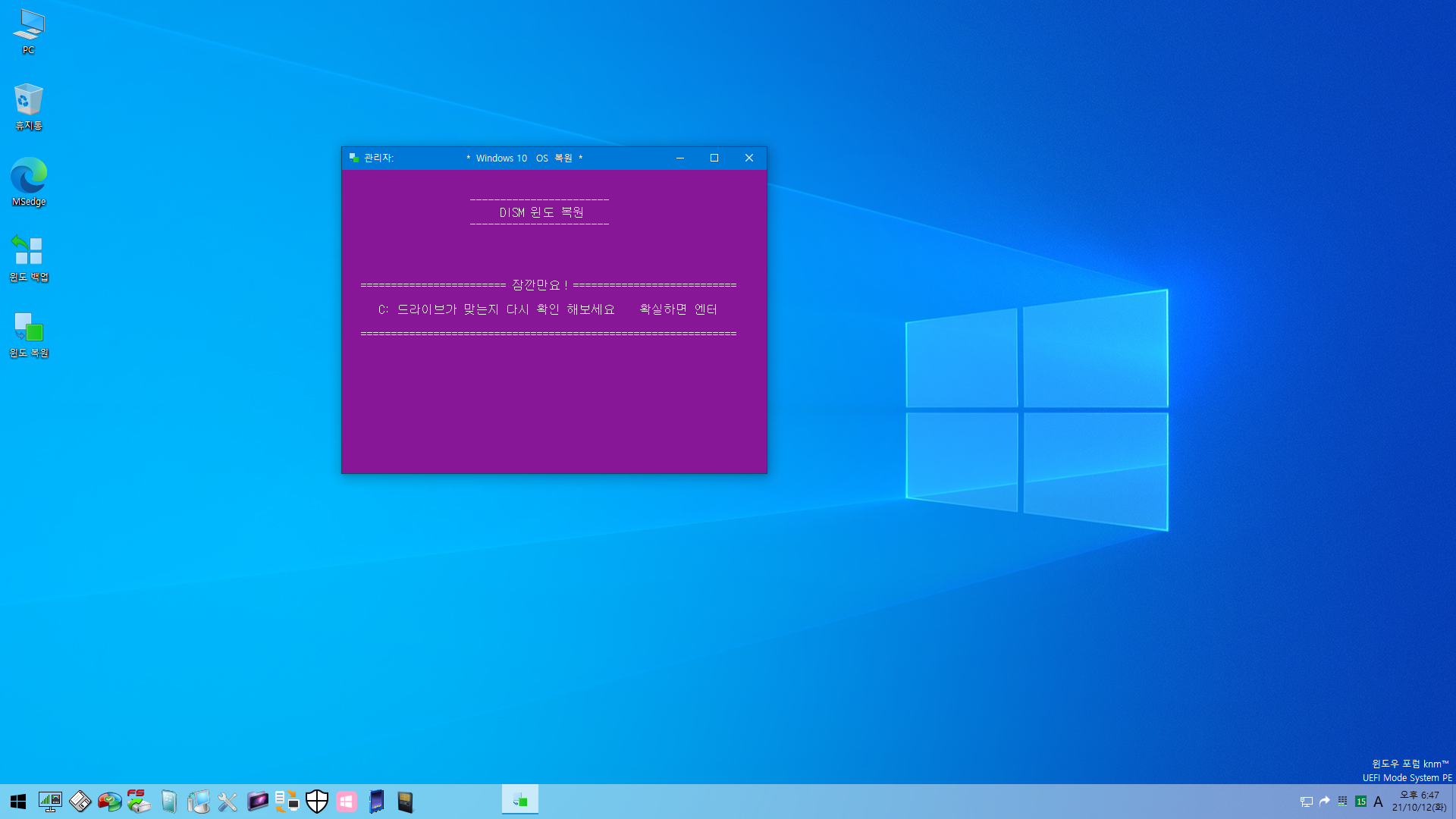This screenshot has height=819, width=1456.
Task: Click the 'DISM 윈도 복원' heading text
Action: point(541,212)
